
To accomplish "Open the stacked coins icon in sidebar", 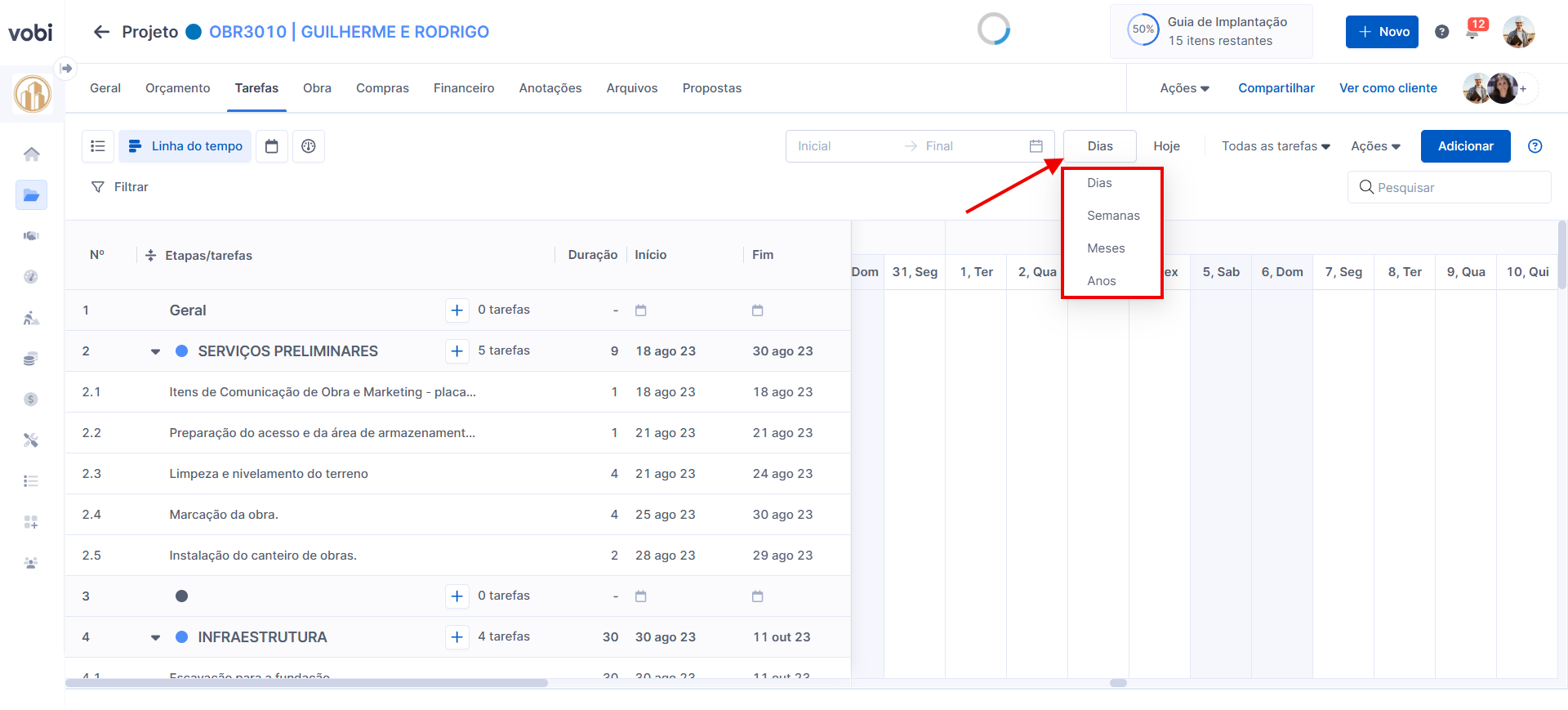I will pyautogui.click(x=31, y=359).
